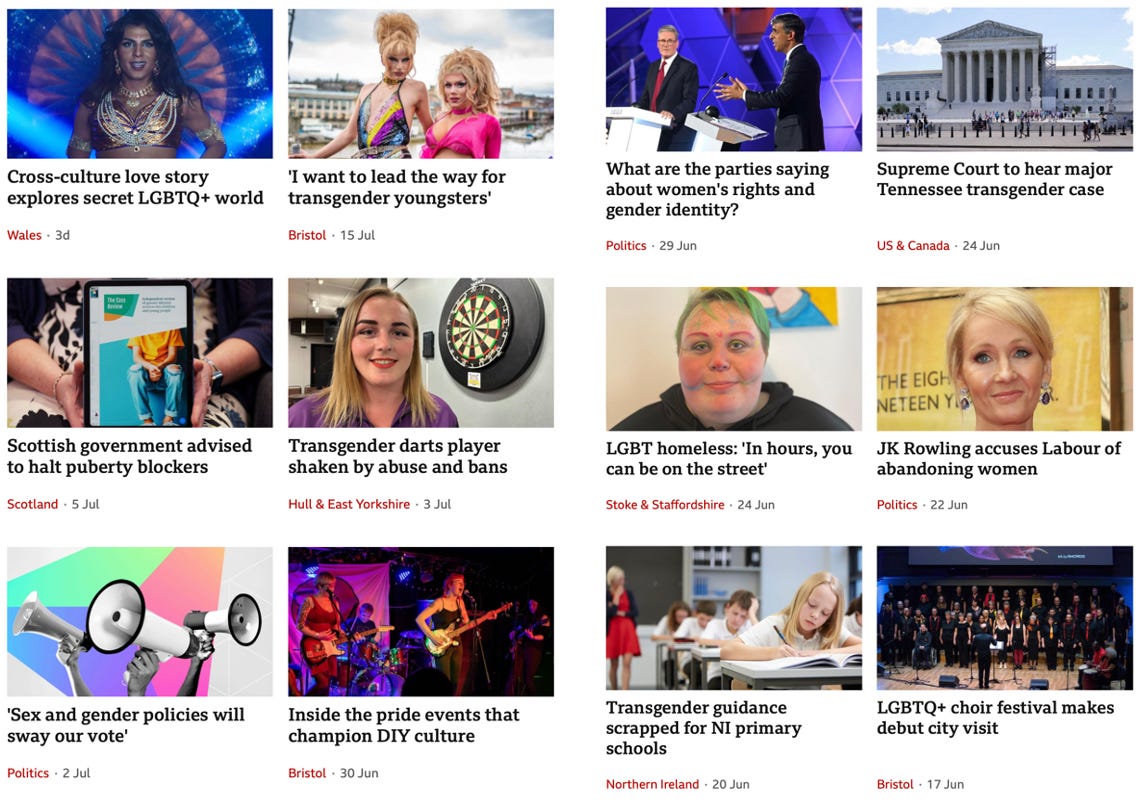The image size is (1144, 802).
Task: Open the LGBT homeless article headline
Action: [729, 458]
